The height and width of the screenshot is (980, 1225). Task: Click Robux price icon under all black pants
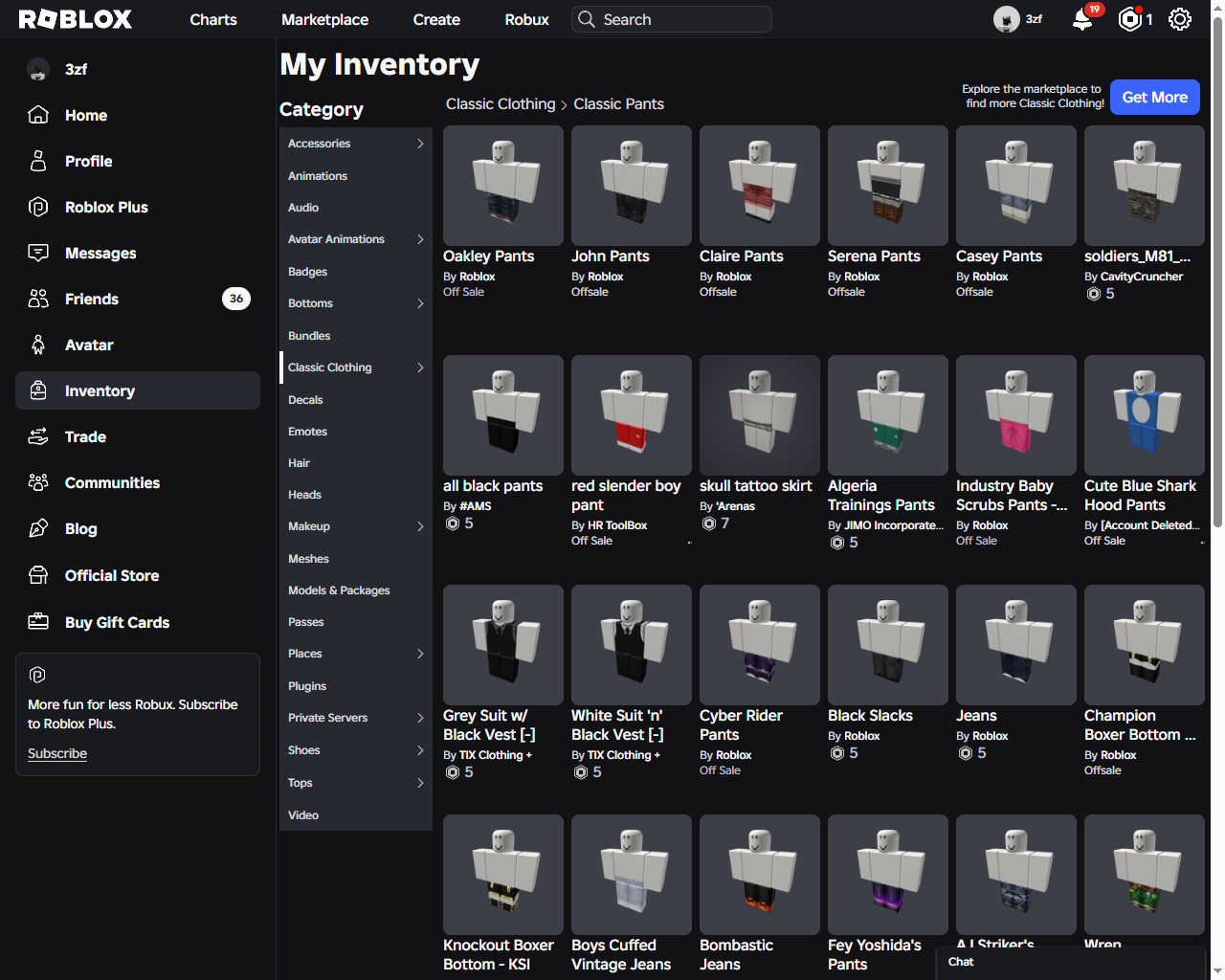(453, 523)
